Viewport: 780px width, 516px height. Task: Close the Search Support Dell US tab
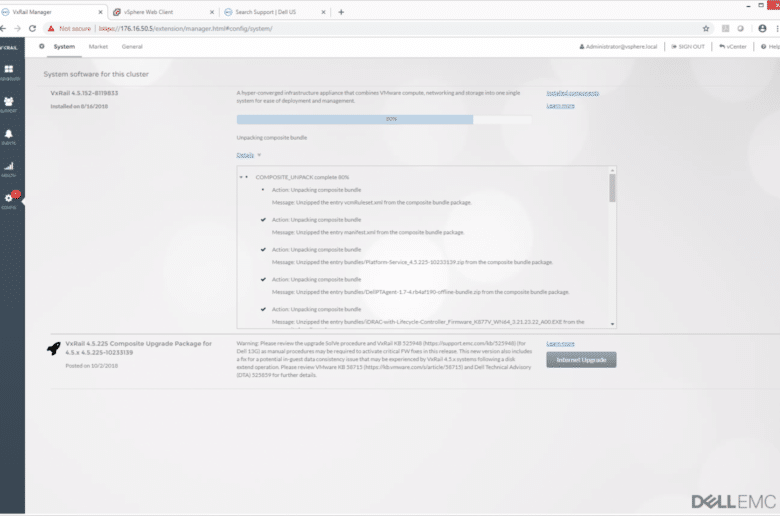point(323,12)
